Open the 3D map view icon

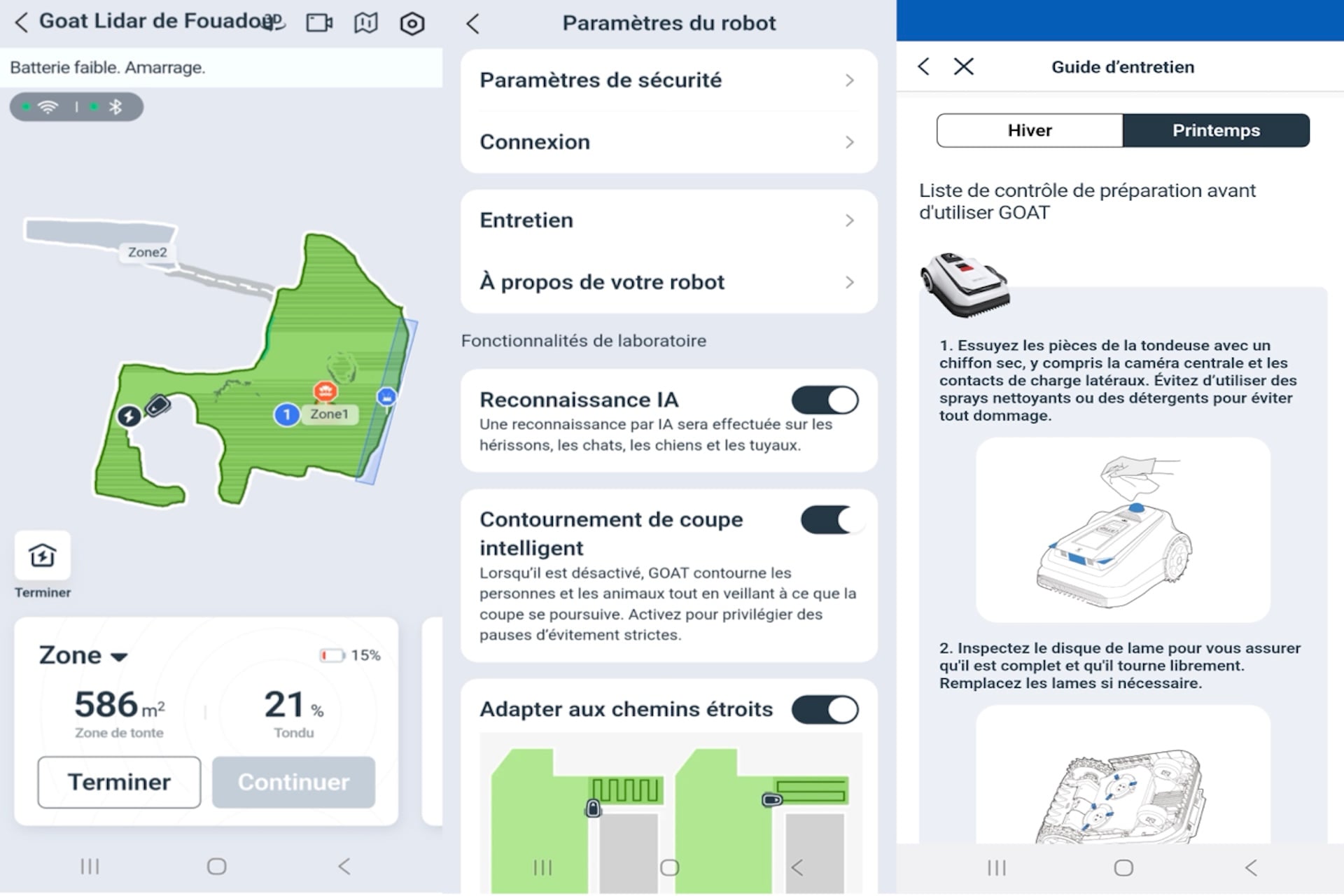click(274, 22)
